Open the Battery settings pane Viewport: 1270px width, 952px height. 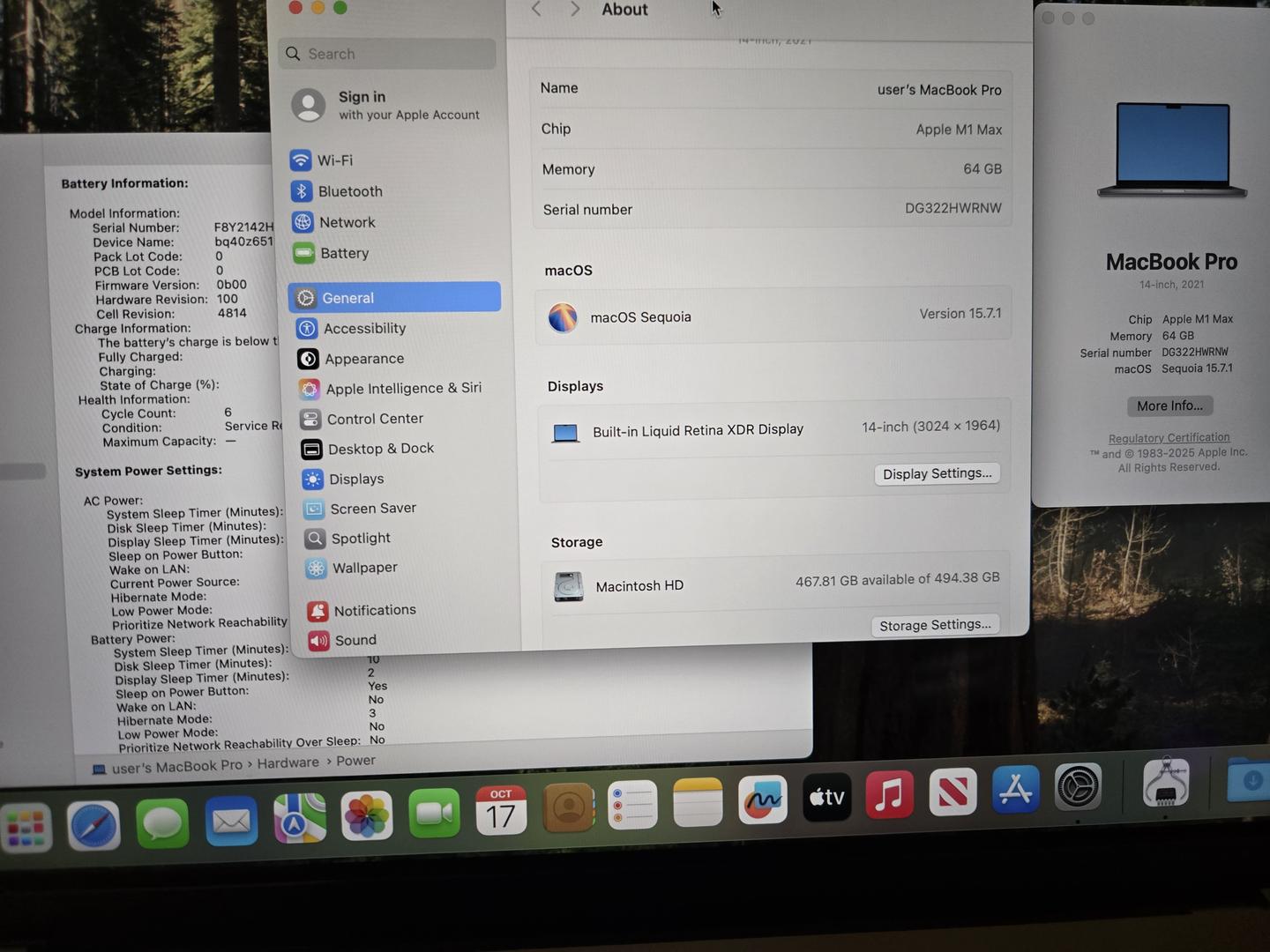point(344,254)
